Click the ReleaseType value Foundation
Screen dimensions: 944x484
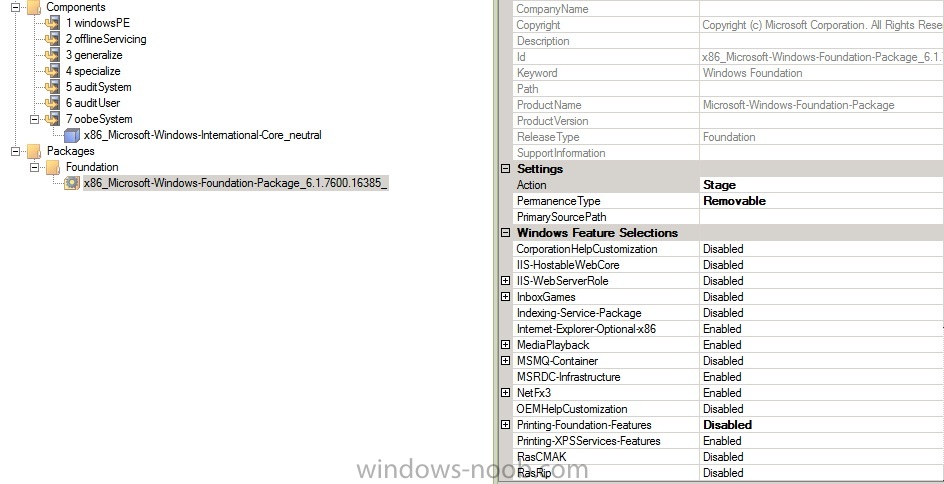click(728, 137)
